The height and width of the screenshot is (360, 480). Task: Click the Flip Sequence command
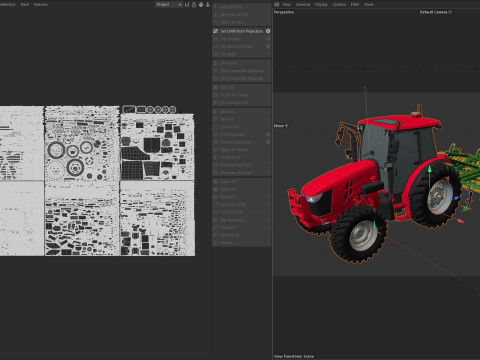[x=241, y=220]
